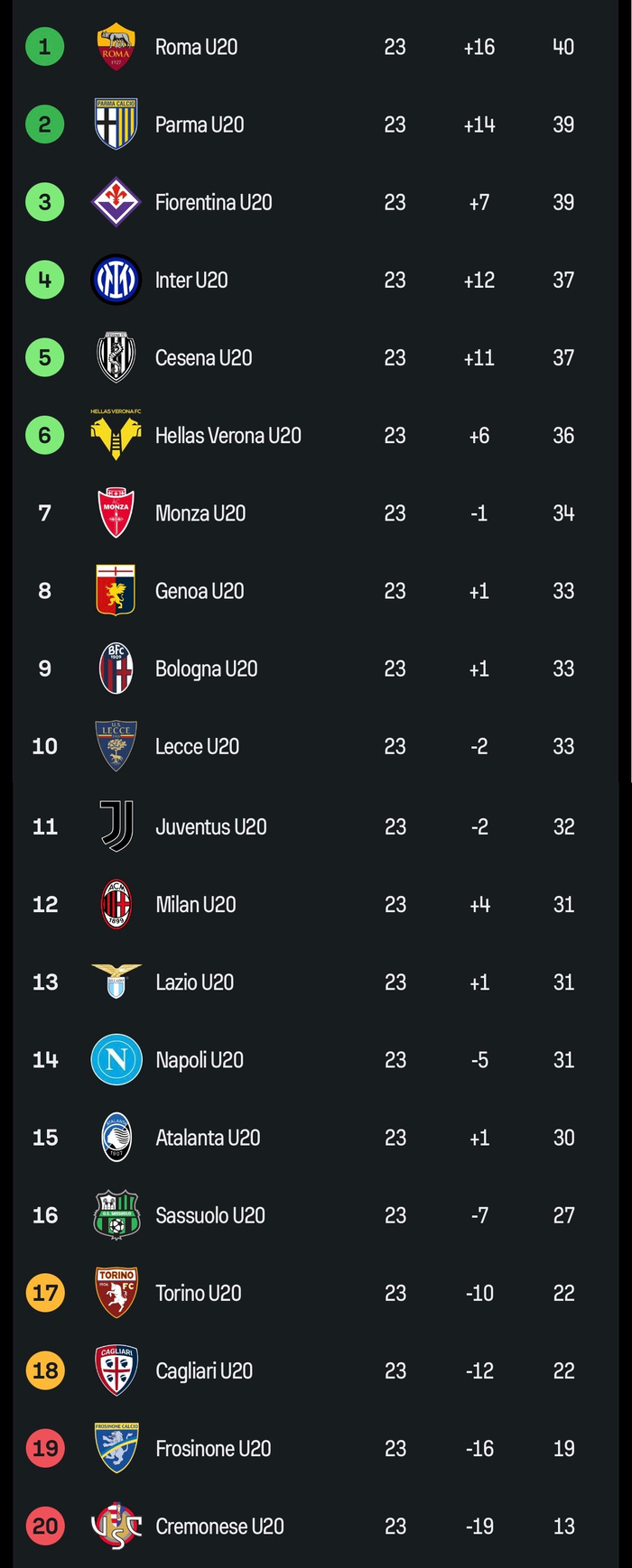Open Atalanta U20 team name link
The image size is (632, 1568).
click(x=208, y=1138)
